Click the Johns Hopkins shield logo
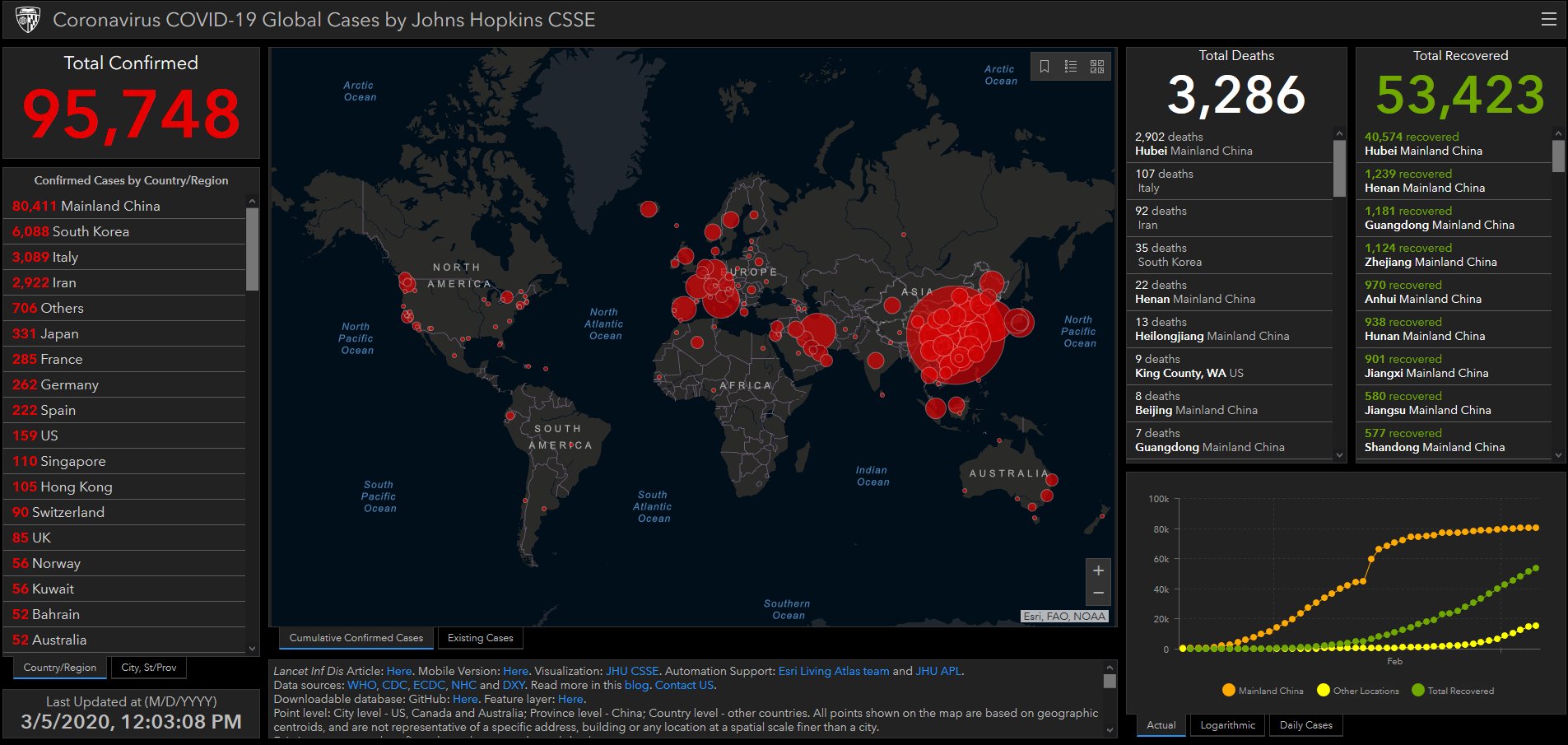Viewport: 1568px width, 745px height. 28,20
